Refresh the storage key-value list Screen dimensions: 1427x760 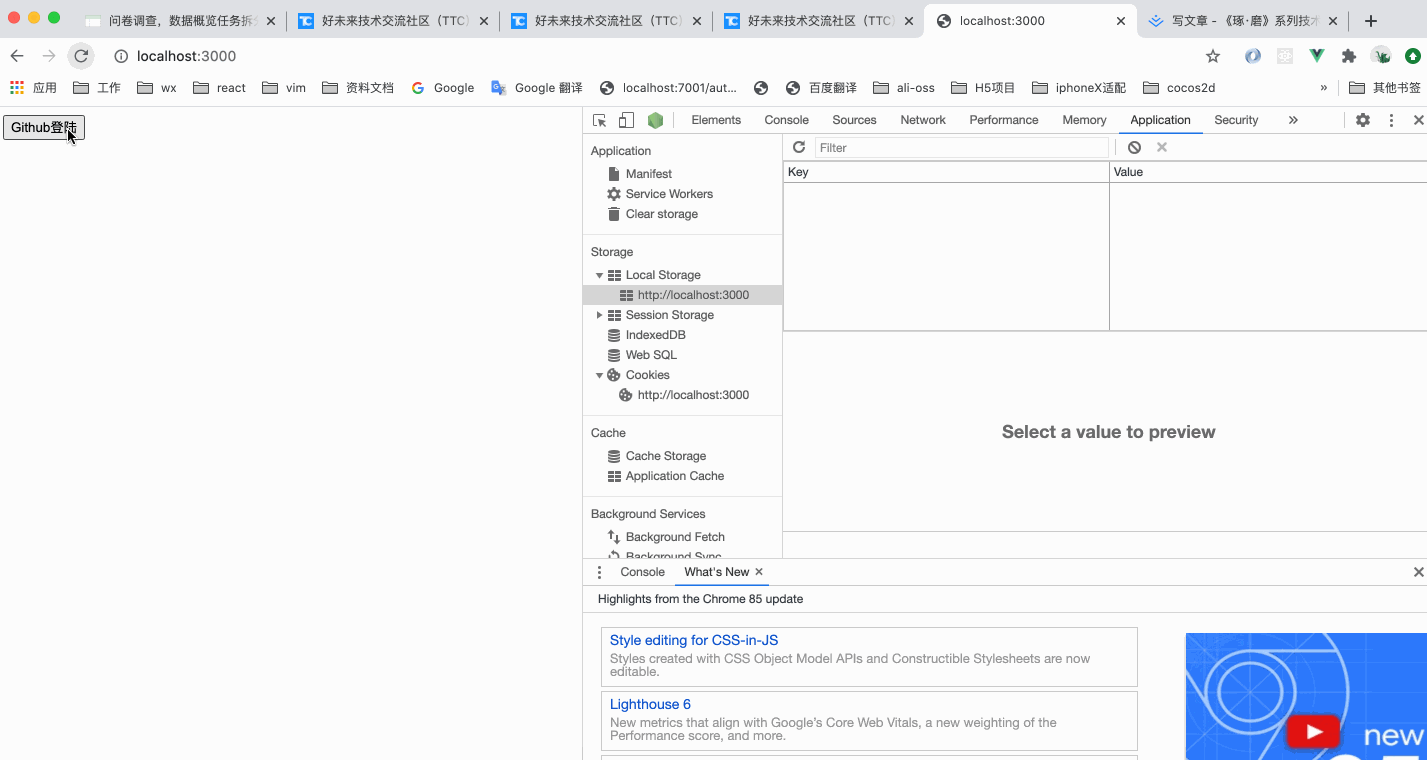798,147
